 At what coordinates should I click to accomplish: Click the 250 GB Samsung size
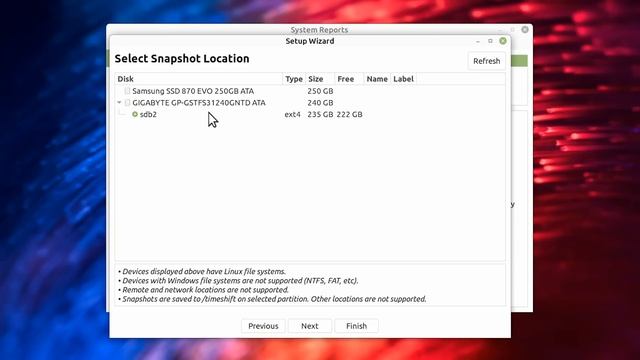[x=320, y=91]
